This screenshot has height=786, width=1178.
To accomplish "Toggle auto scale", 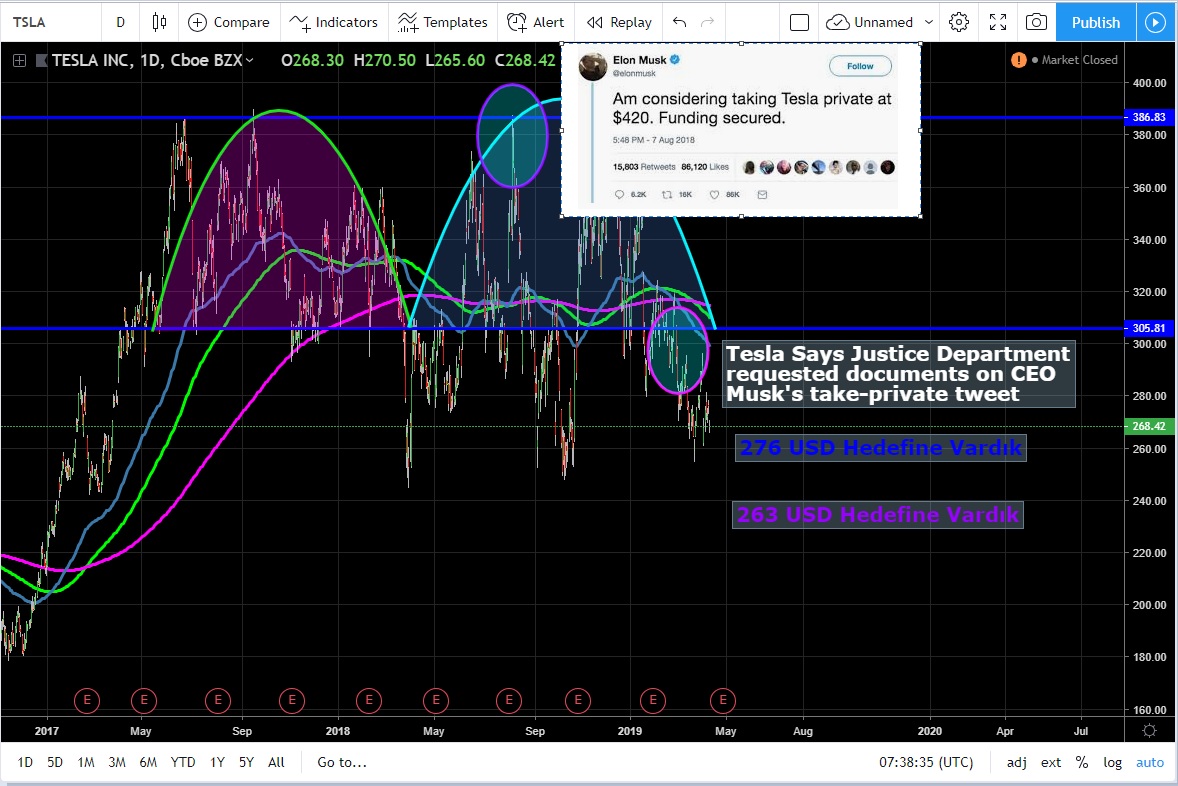I will coord(1149,762).
